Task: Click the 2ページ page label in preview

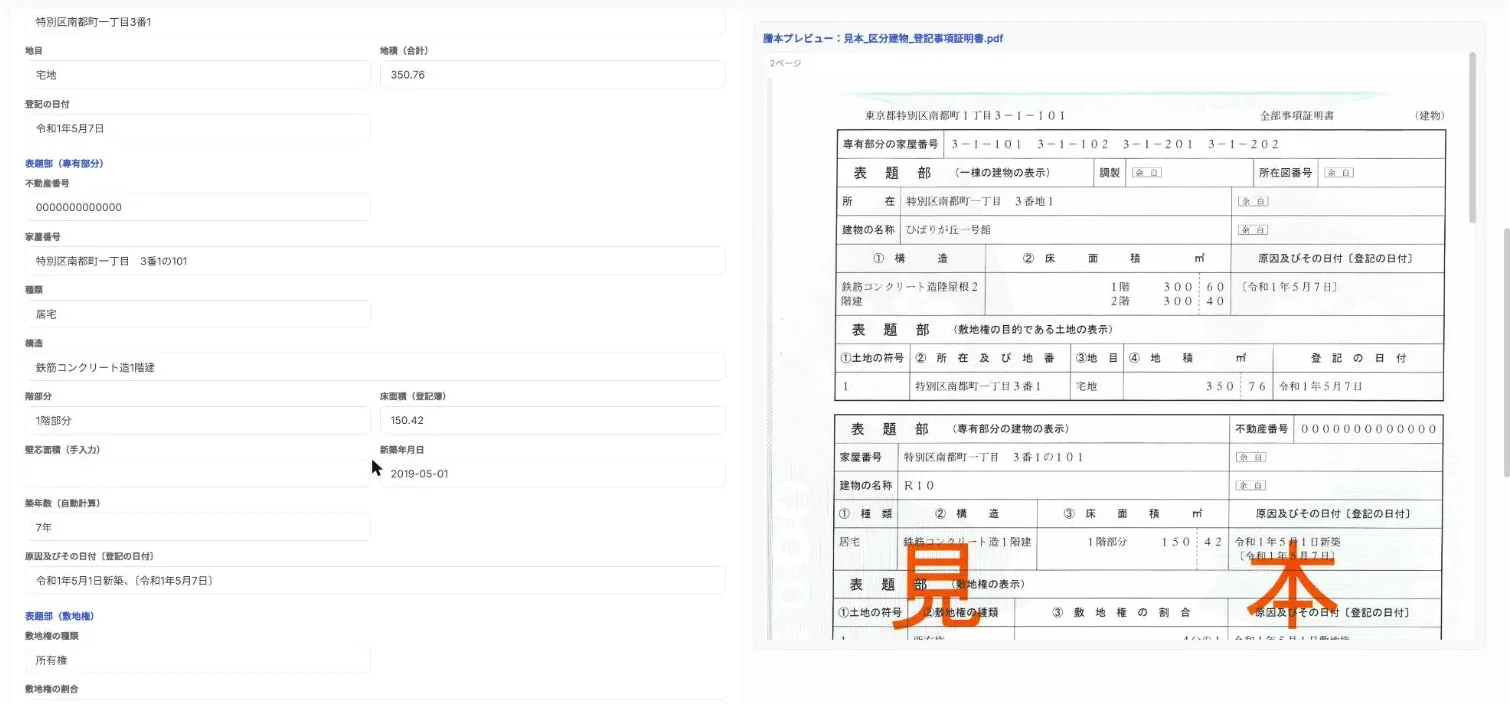Action: 785,63
